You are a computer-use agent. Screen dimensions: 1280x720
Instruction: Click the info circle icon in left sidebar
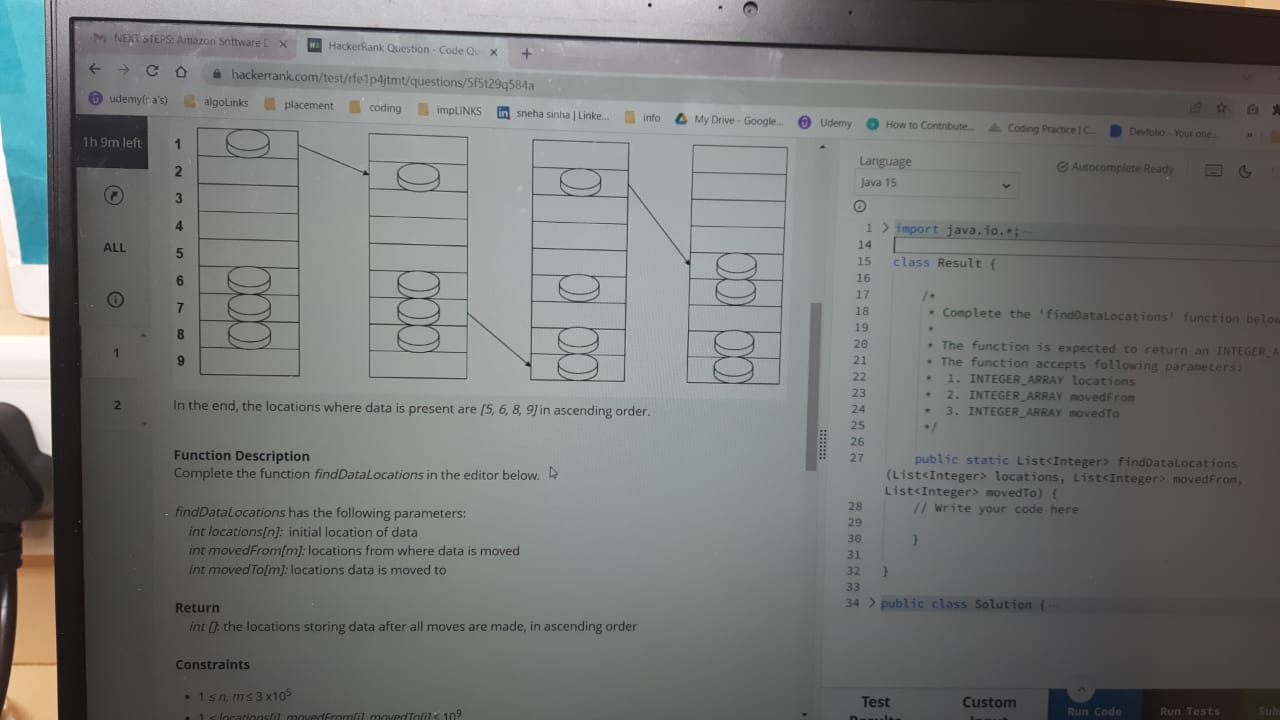[114, 299]
